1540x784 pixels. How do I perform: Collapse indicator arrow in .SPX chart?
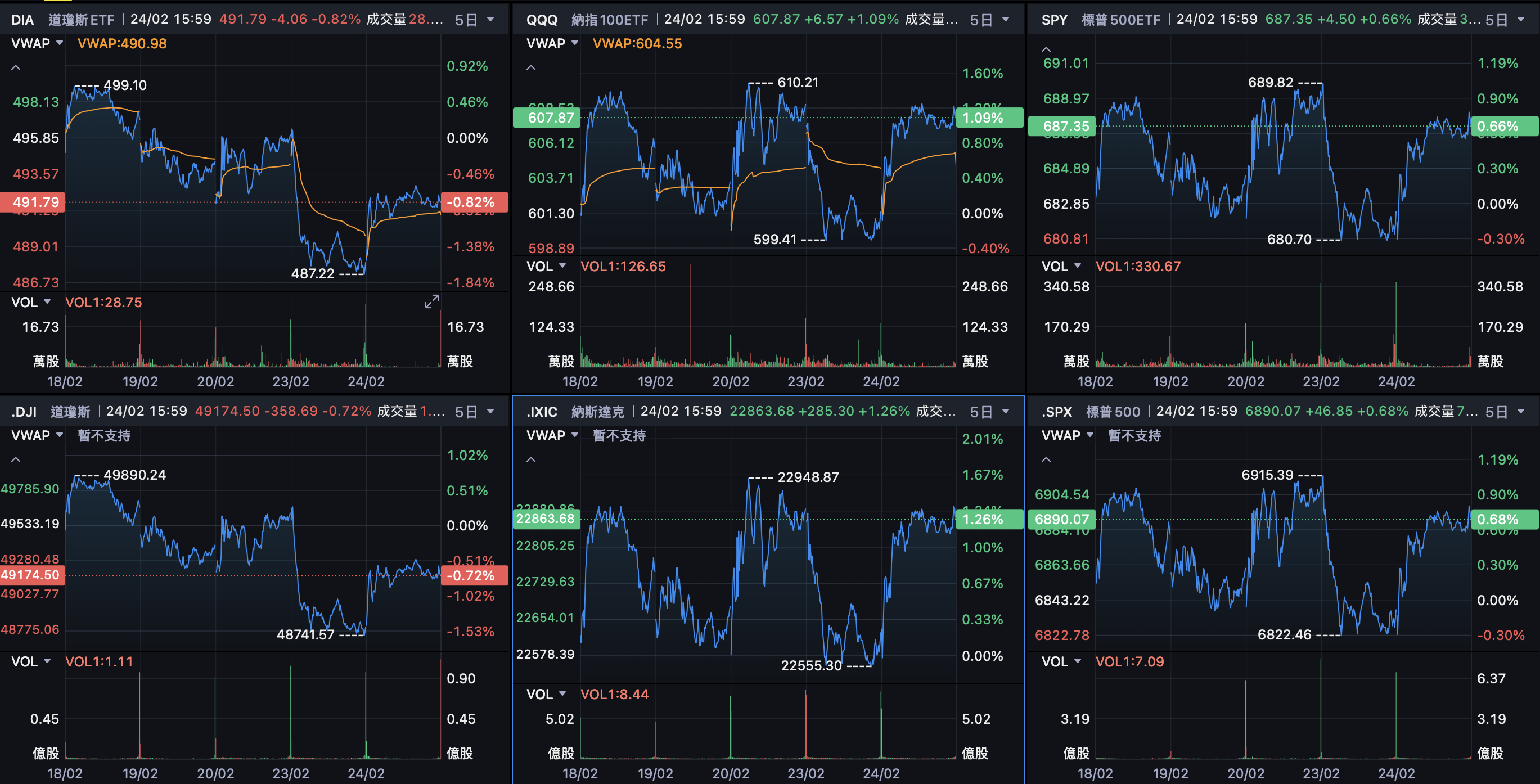[1046, 459]
